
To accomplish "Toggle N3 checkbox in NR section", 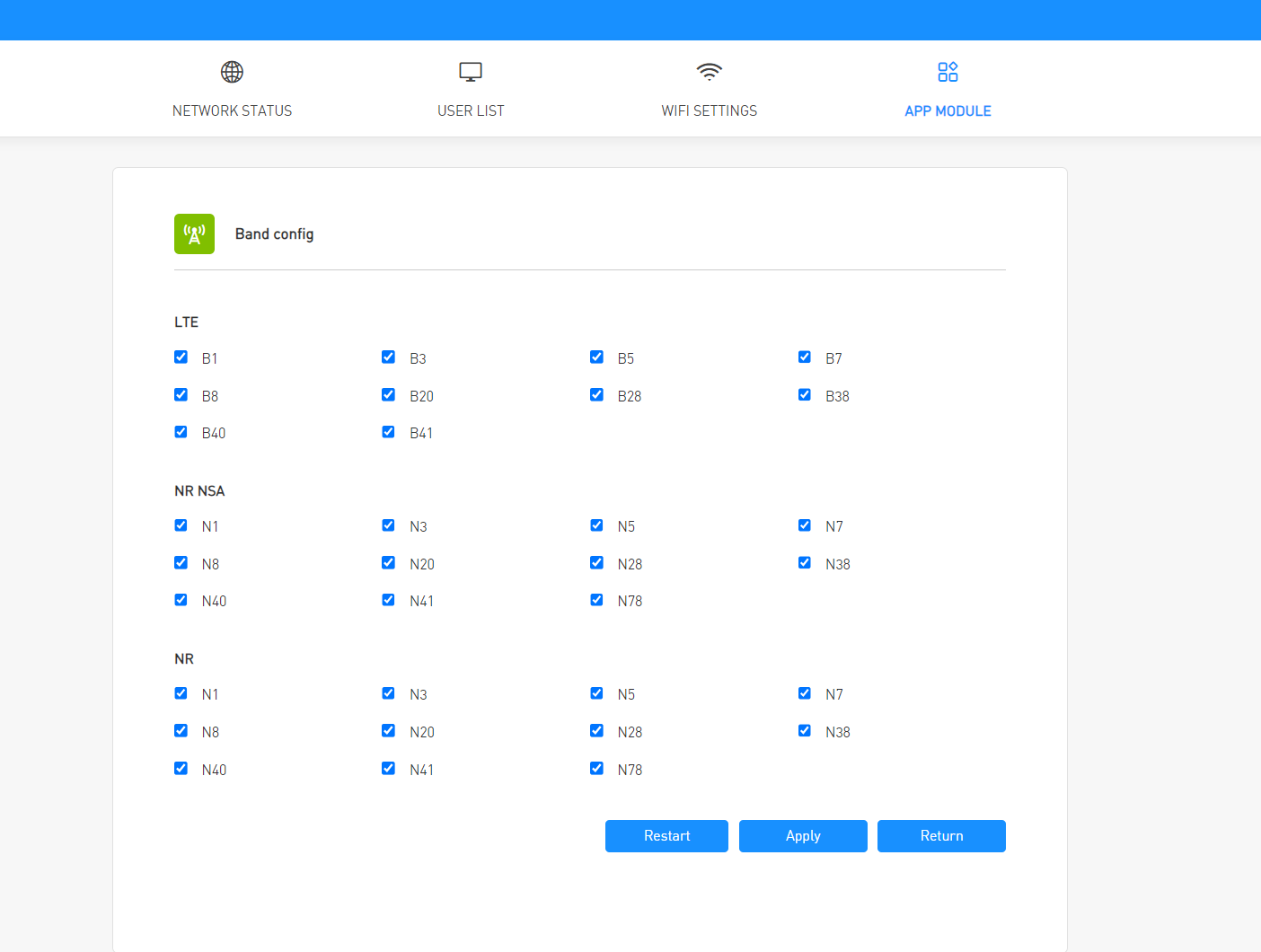I will click(x=388, y=692).
